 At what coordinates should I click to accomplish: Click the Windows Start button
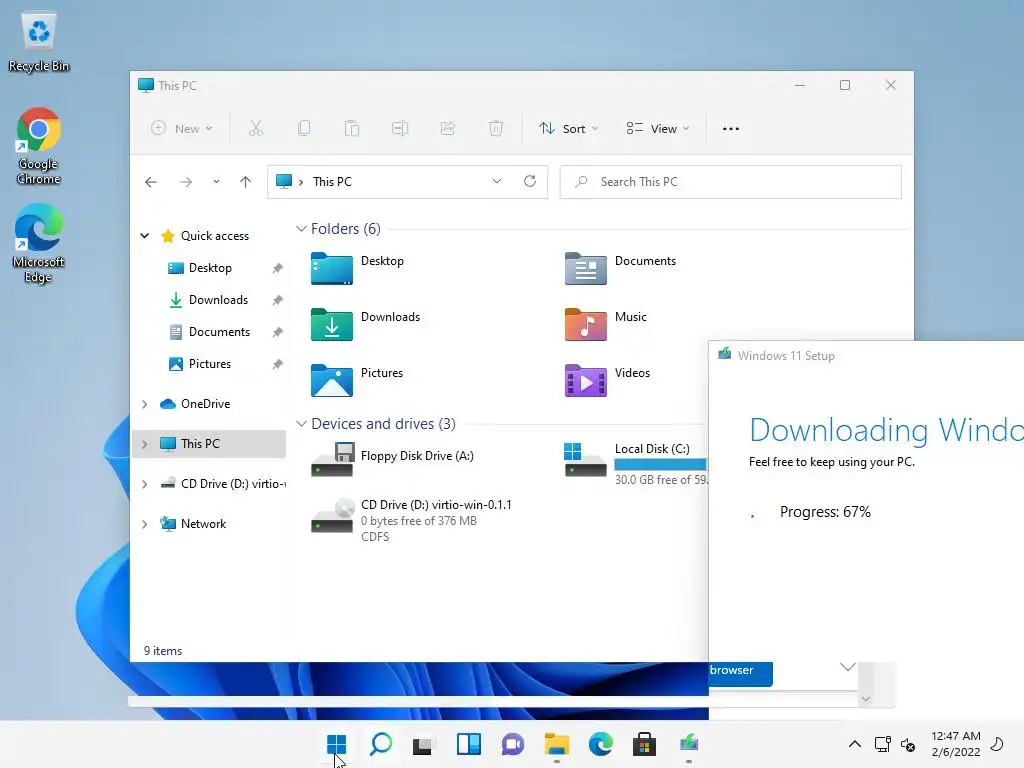(x=336, y=744)
